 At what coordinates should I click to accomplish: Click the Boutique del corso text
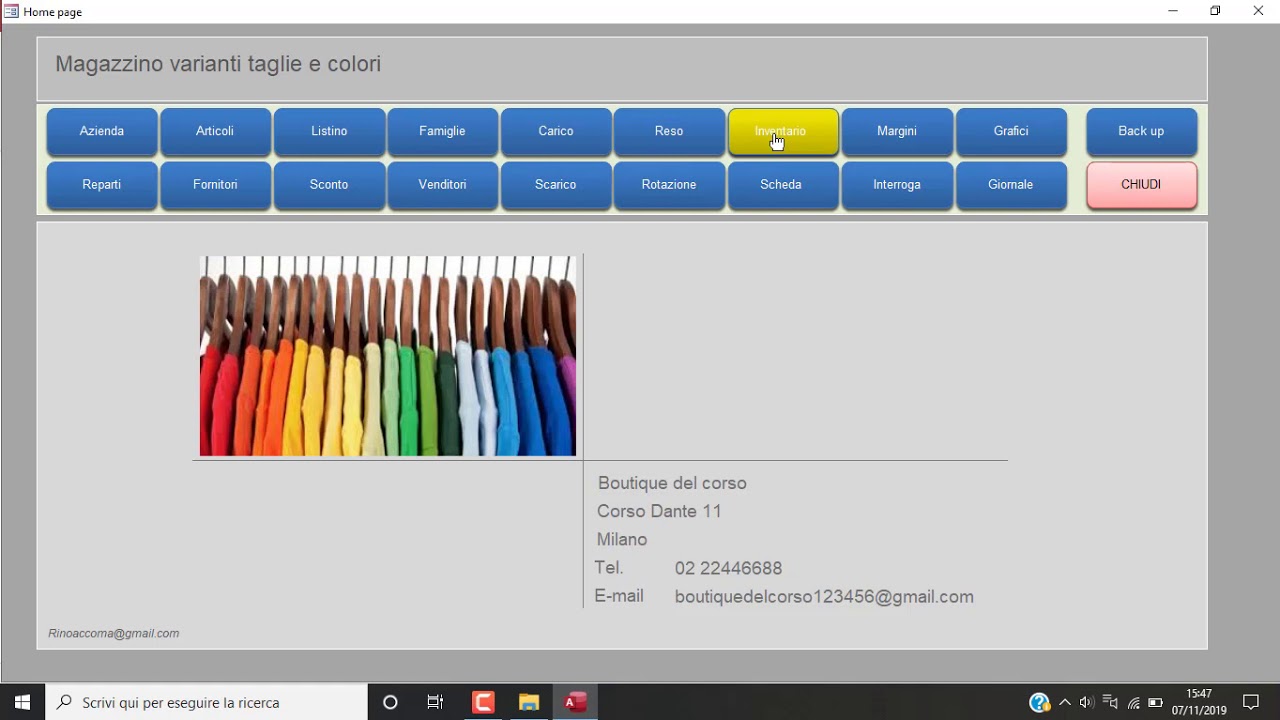(x=672, y=483)
